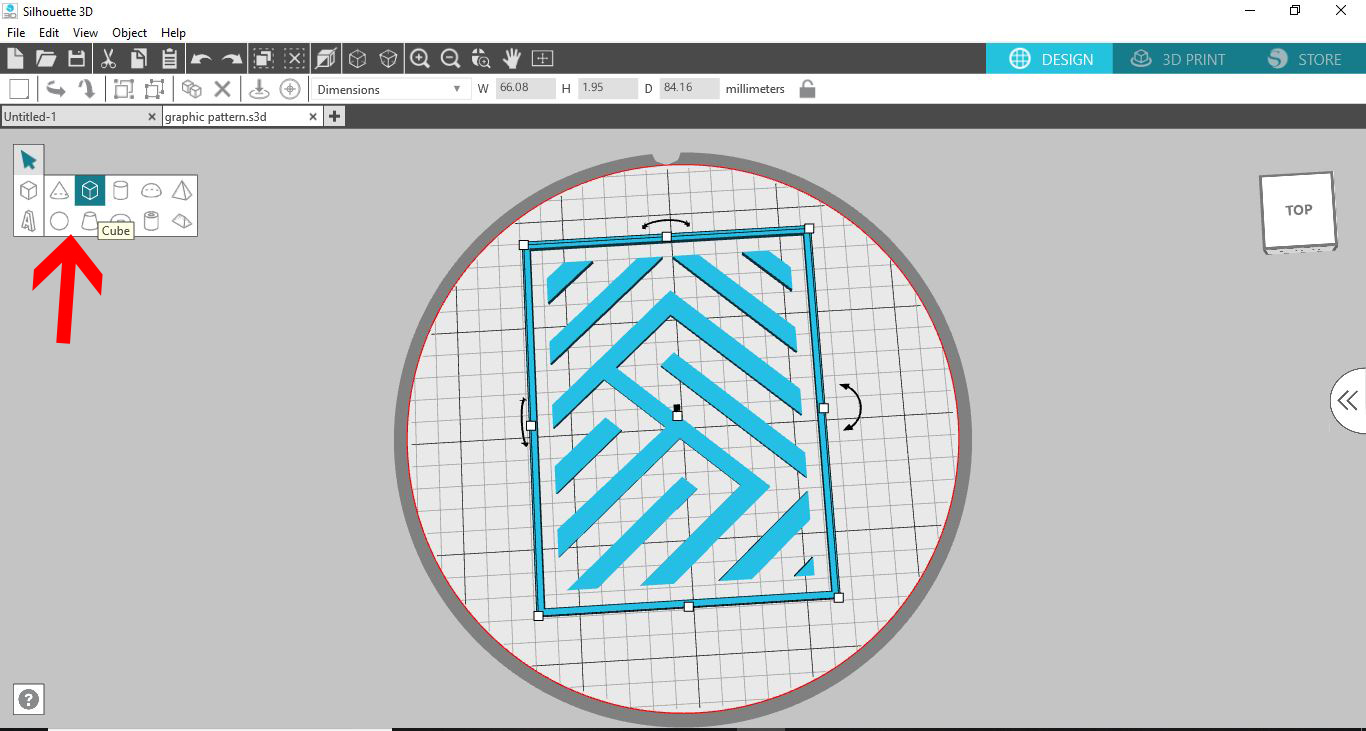Click the horizontal mirror arrow icon
Image resolution: width=1366 pixels, height=731 pixels.
56,89
